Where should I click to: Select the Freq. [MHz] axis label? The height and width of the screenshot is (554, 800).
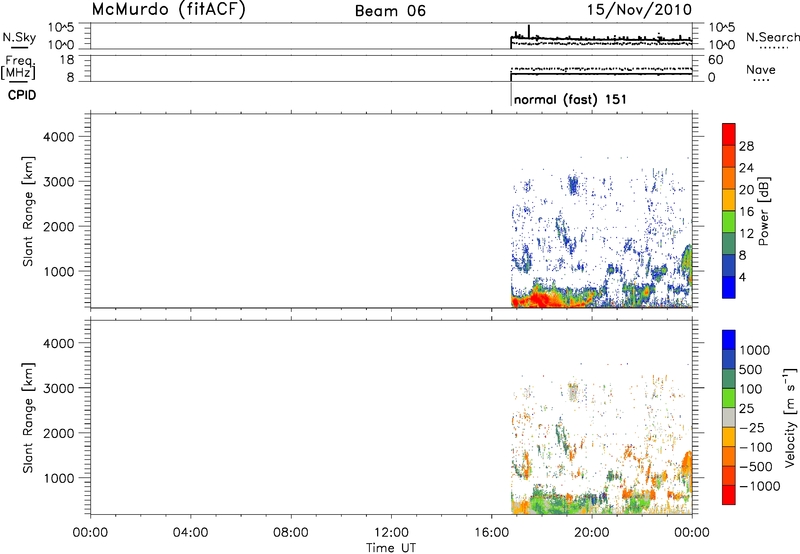click(x=18, y=68)
